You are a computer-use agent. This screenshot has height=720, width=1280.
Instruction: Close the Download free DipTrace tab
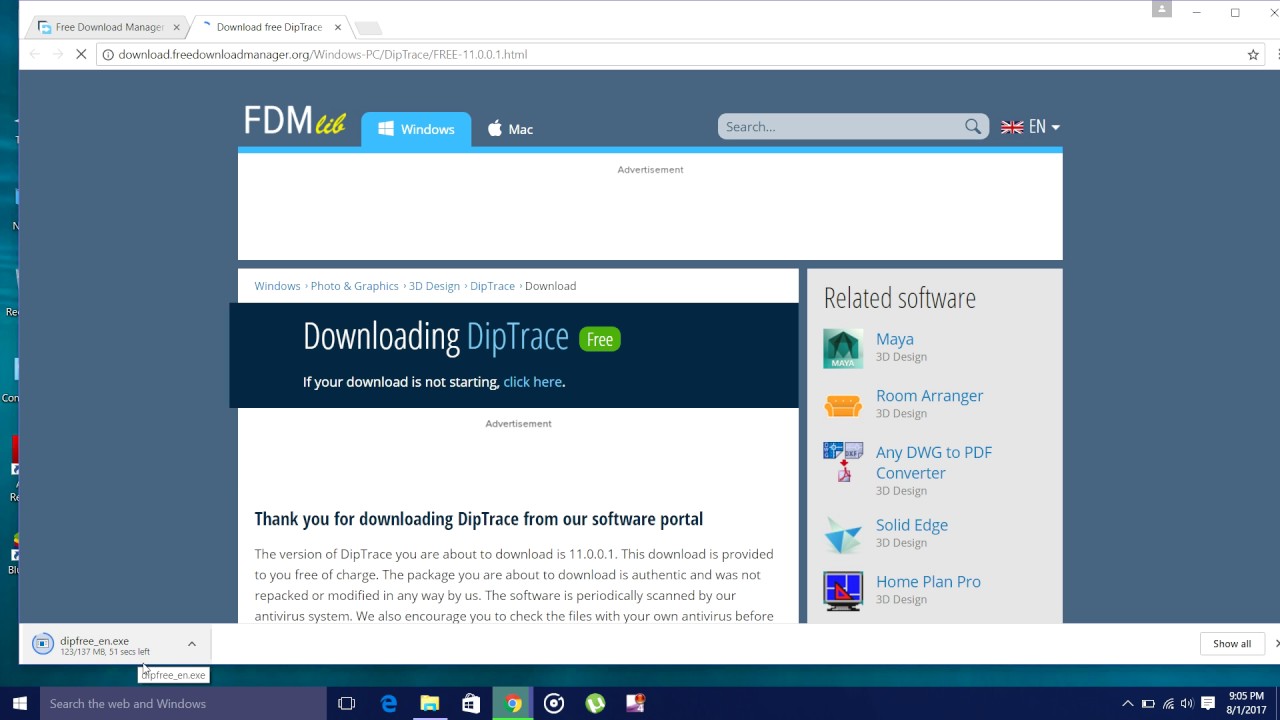coord(338,28)
